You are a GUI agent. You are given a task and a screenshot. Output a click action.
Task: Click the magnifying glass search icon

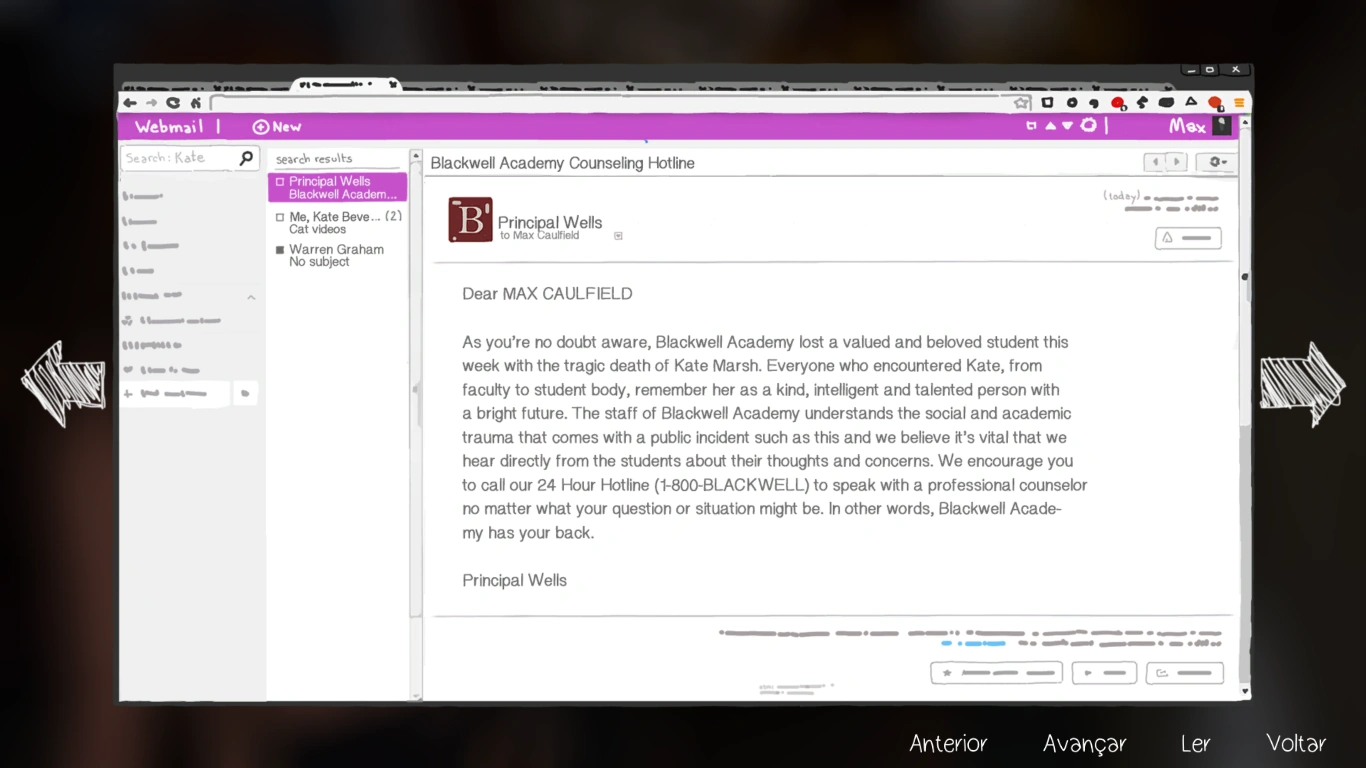246,158
